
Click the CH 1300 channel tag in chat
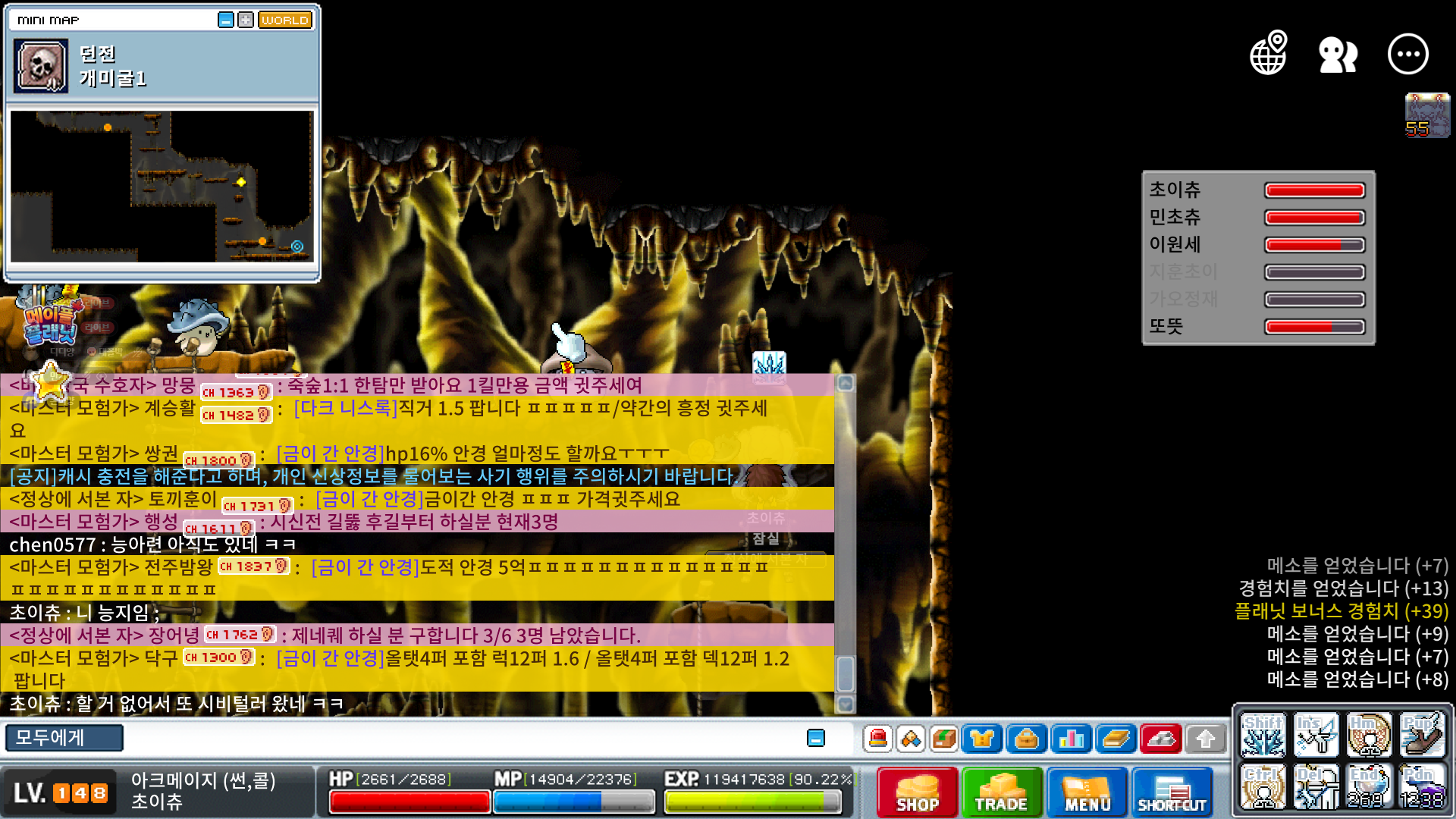pos(218,657)
